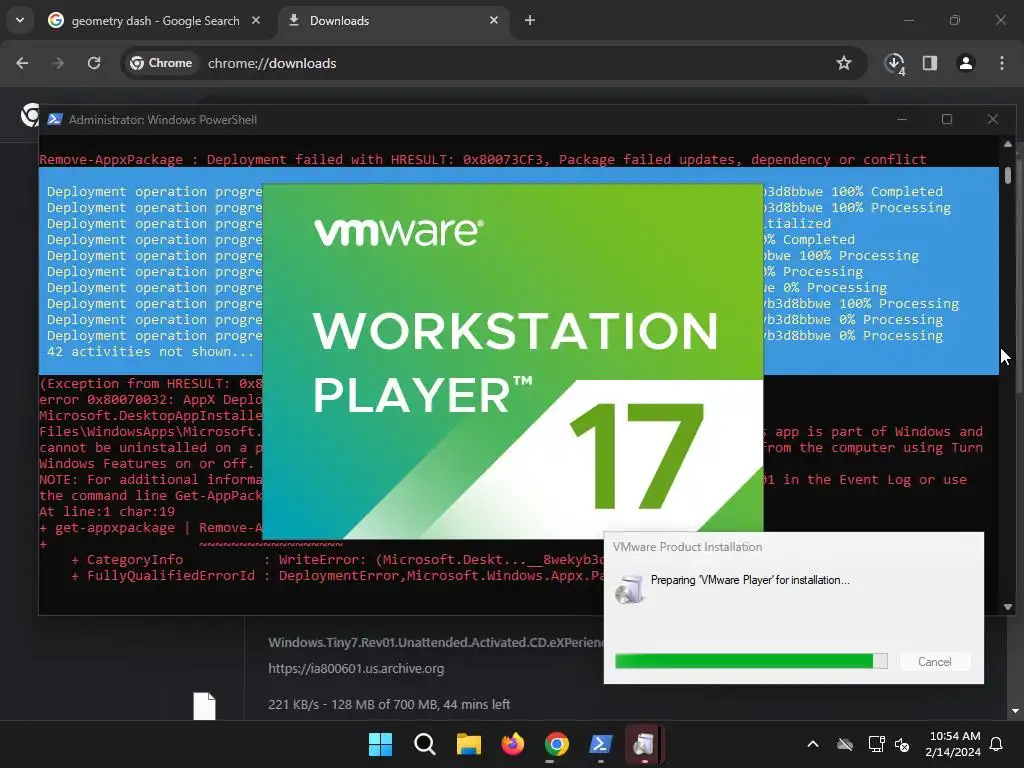Maximize the PowerShell window
Image resolution: width=1024 pixels, height=768 pixels.
[947, 120]
